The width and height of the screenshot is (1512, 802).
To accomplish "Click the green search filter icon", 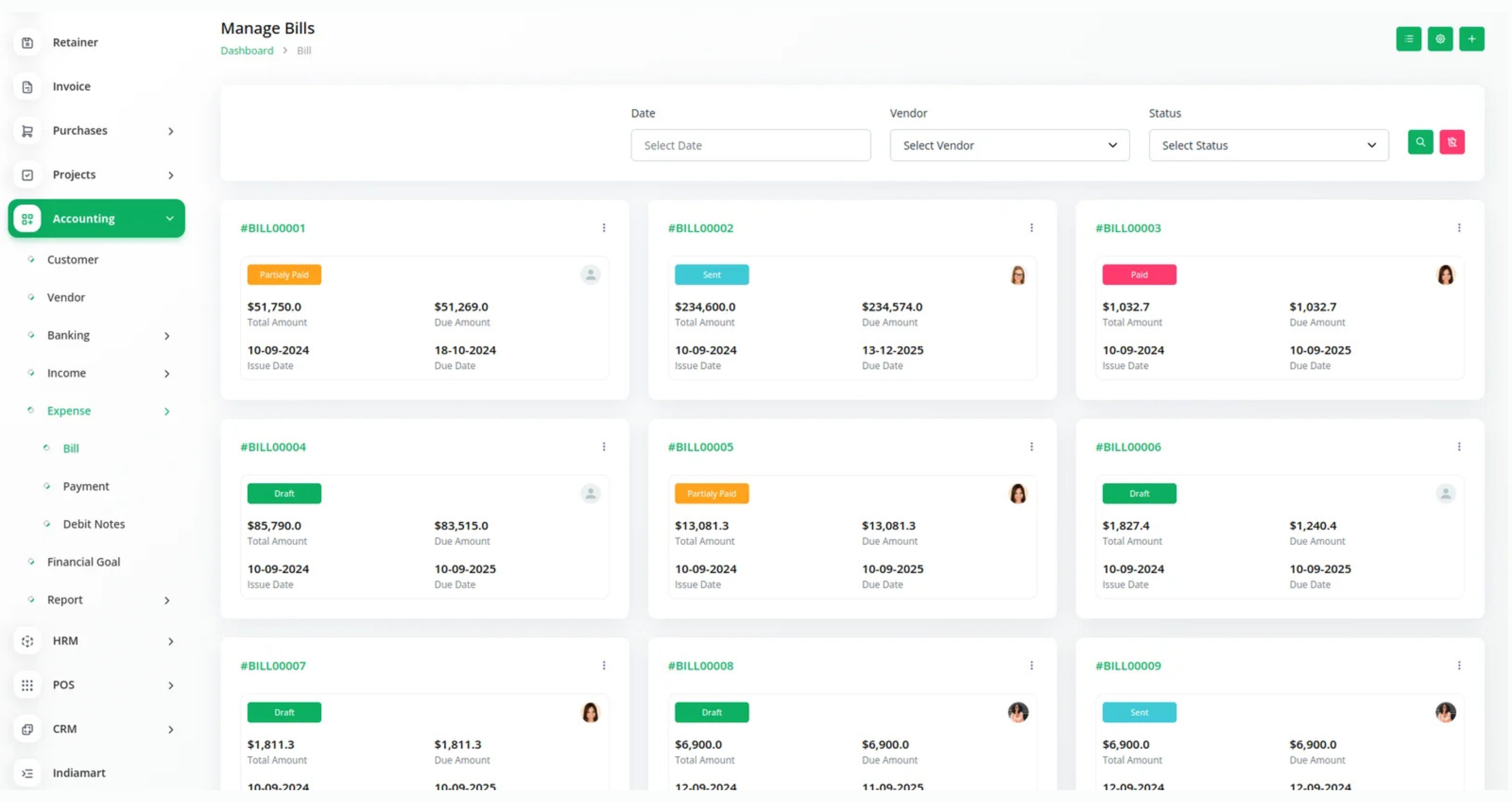I will coord(1420,142).
